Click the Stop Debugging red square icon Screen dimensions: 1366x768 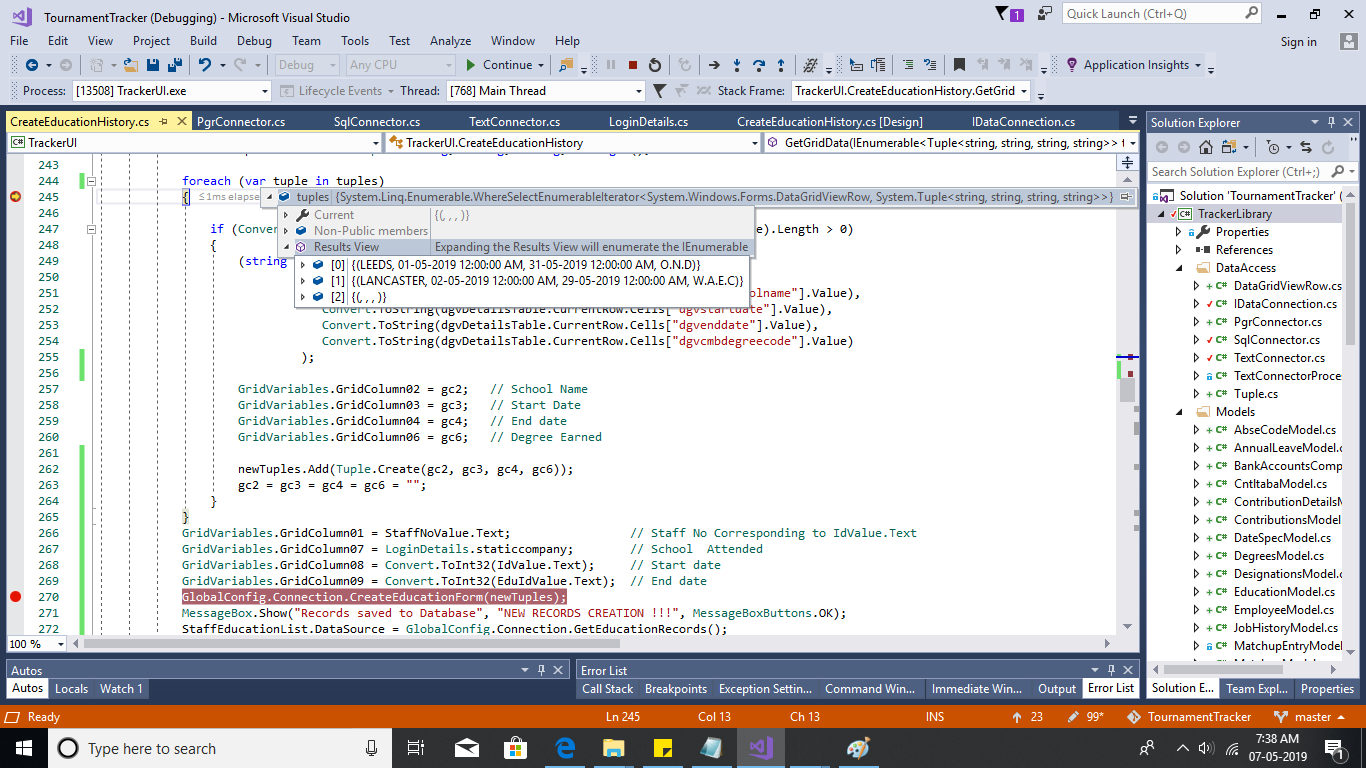[633, 65]
